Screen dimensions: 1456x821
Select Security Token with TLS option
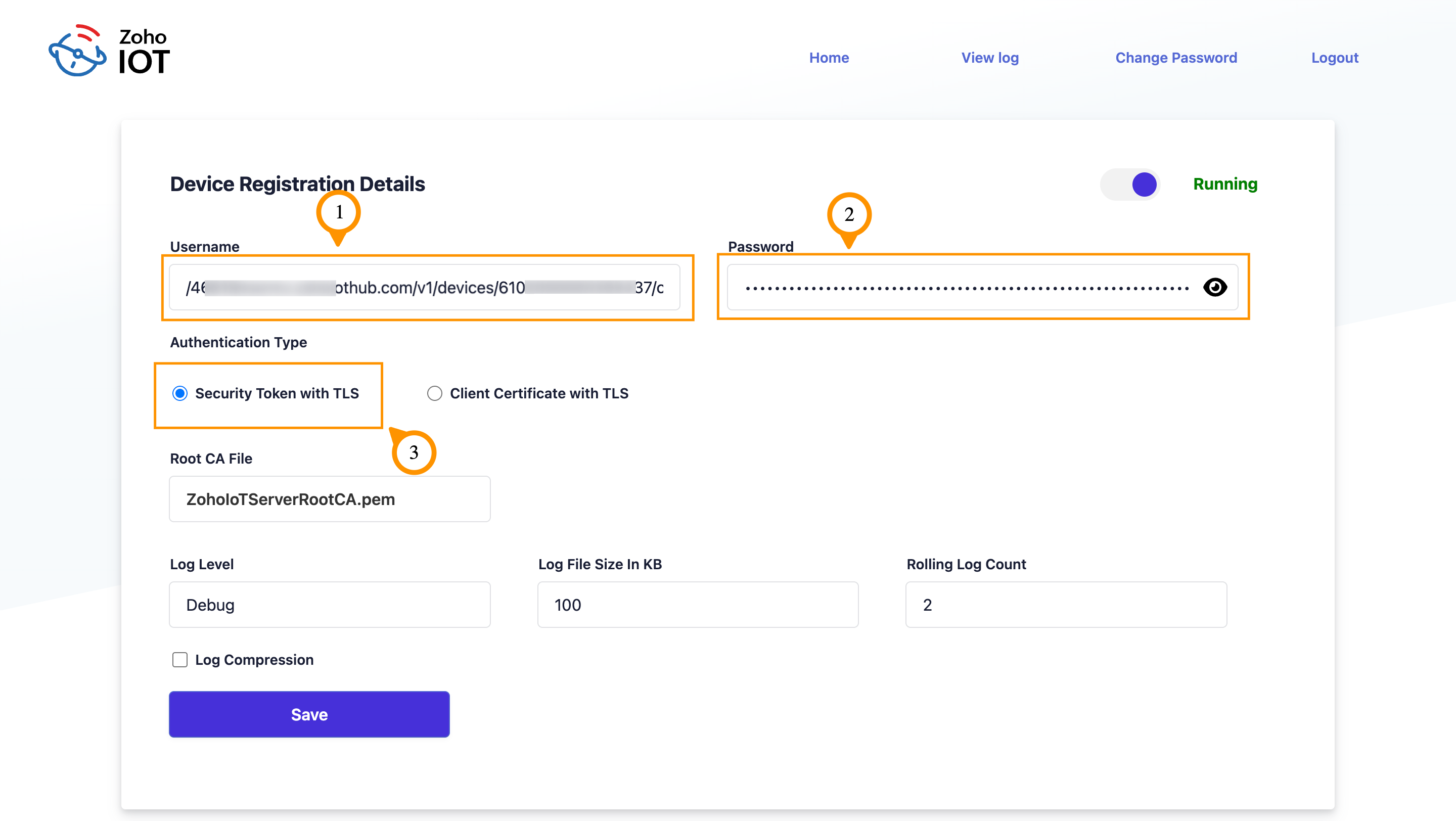click(x=180, y=393)
